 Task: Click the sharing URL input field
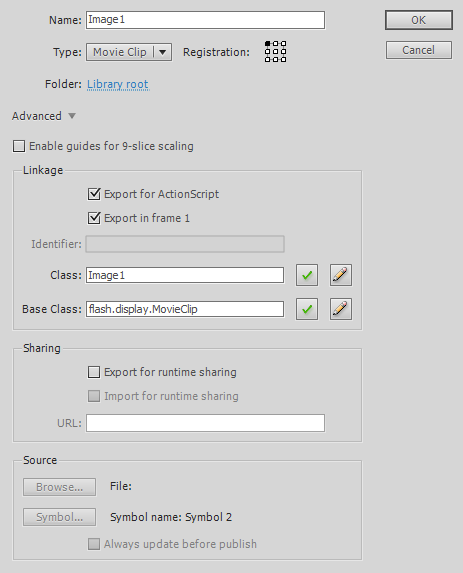coord(205,423)
